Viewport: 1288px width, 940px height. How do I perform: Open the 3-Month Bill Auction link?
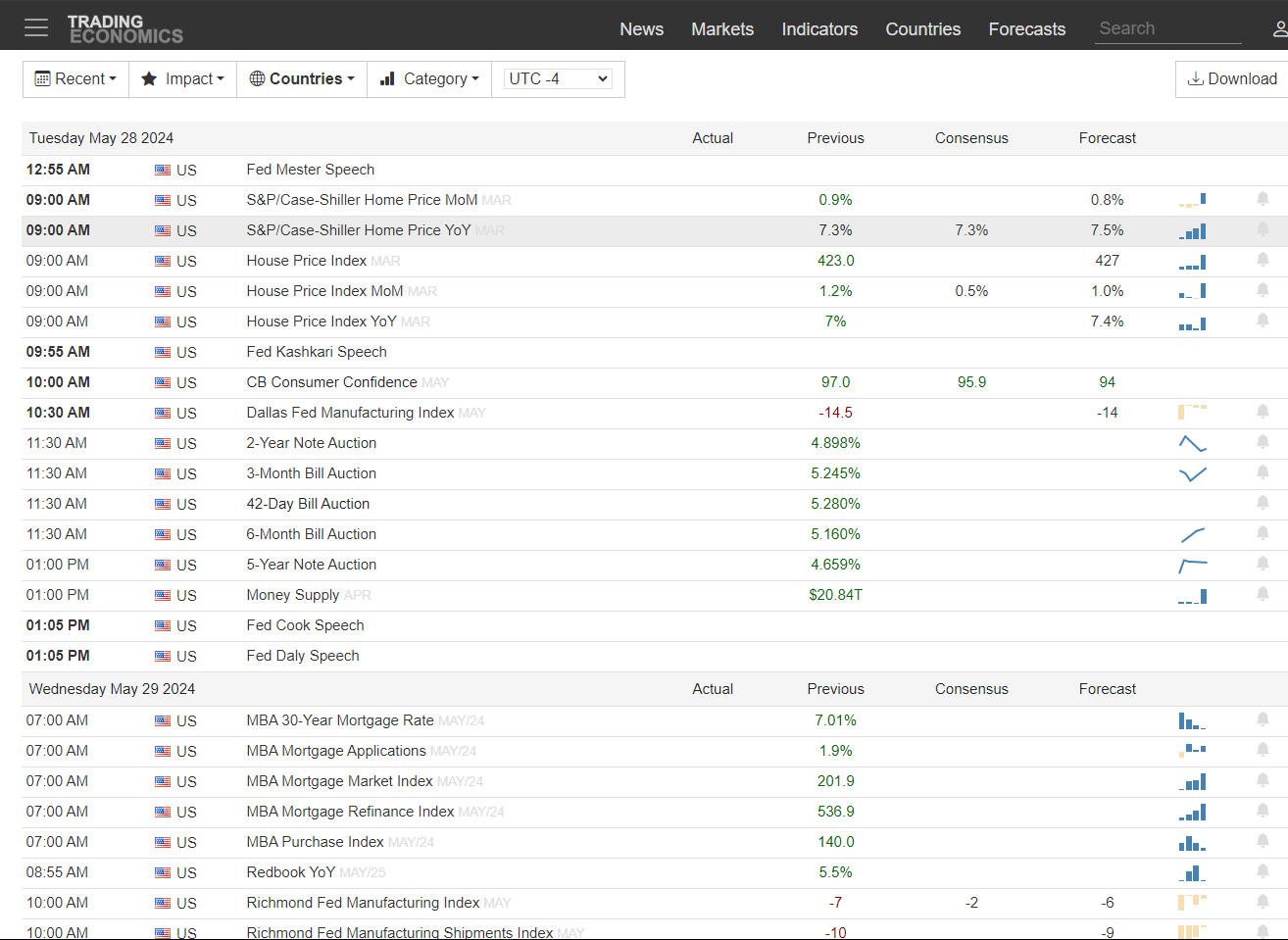point(312,473)
